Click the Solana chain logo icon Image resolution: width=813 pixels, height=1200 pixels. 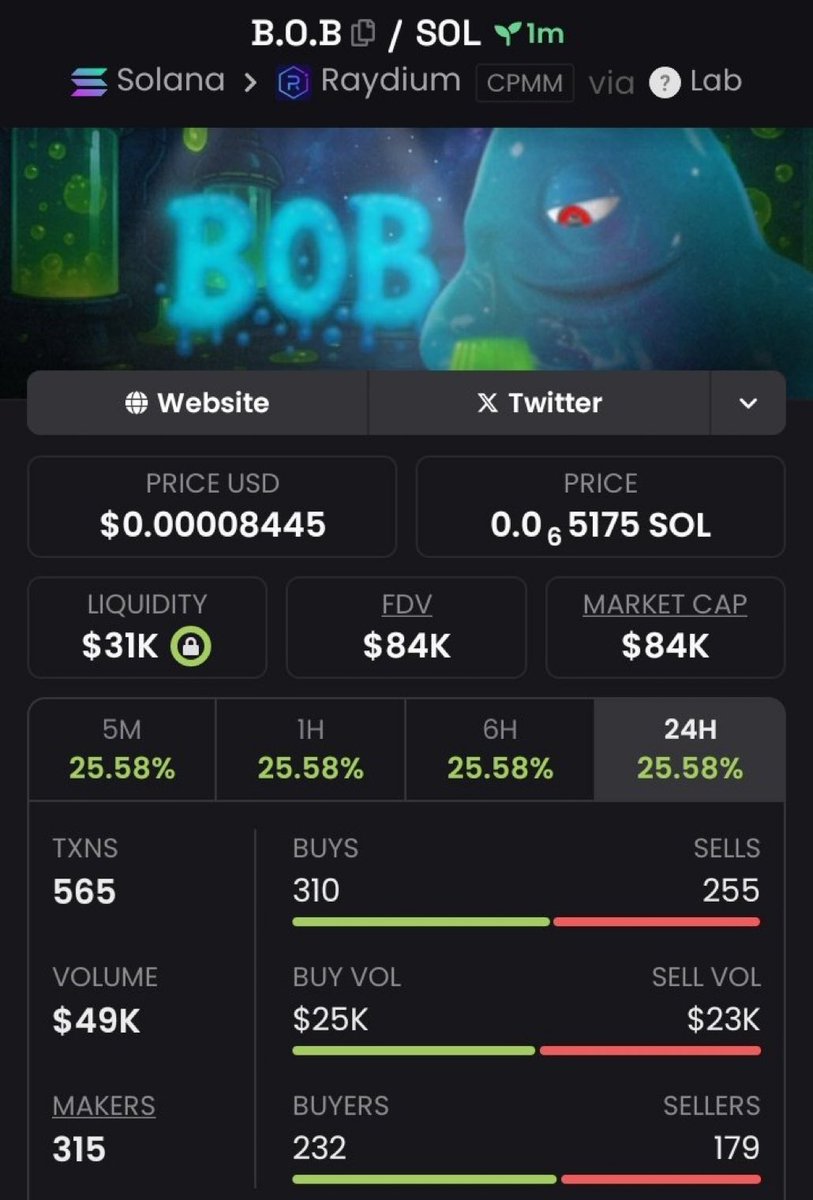pos(89,81)
